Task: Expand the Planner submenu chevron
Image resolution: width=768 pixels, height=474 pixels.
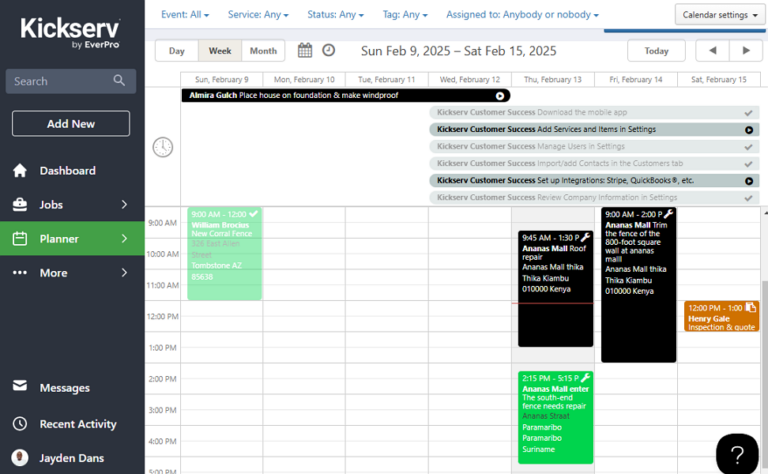Action: [124, 238]
